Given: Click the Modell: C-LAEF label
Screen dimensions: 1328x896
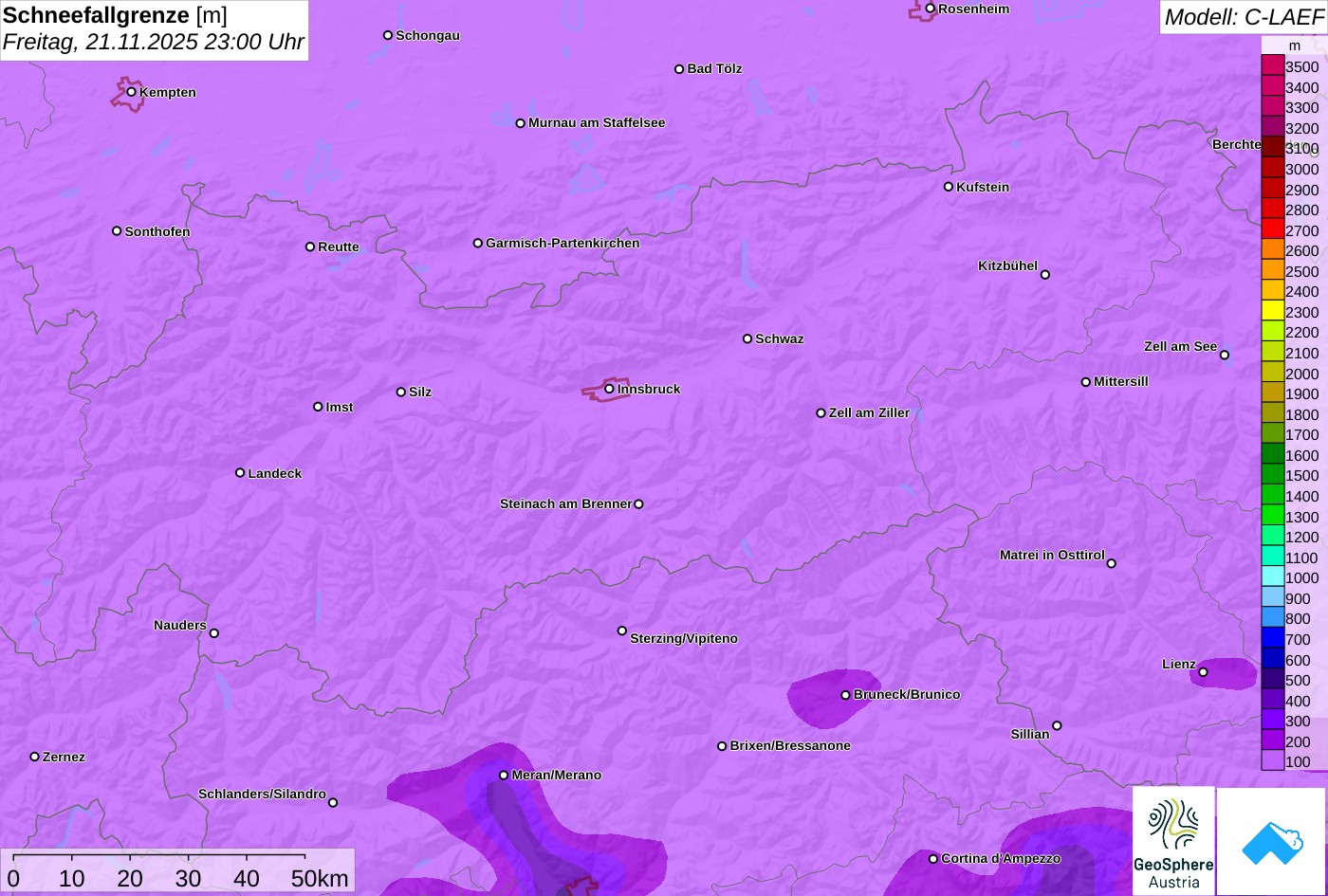Looking at the screenshot, I should (x=1243, y=16).
